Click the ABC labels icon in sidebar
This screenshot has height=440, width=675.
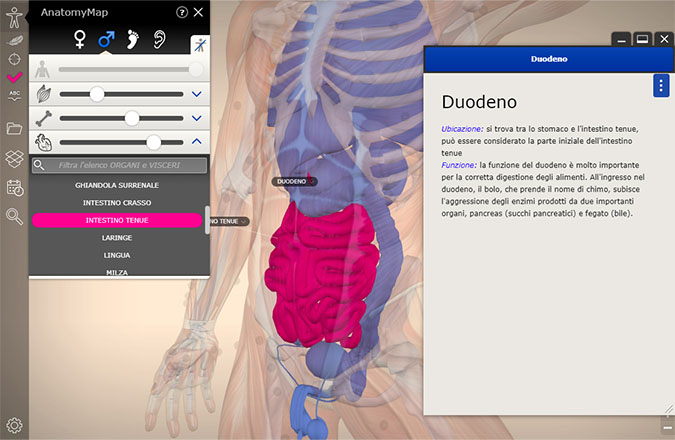14,95
